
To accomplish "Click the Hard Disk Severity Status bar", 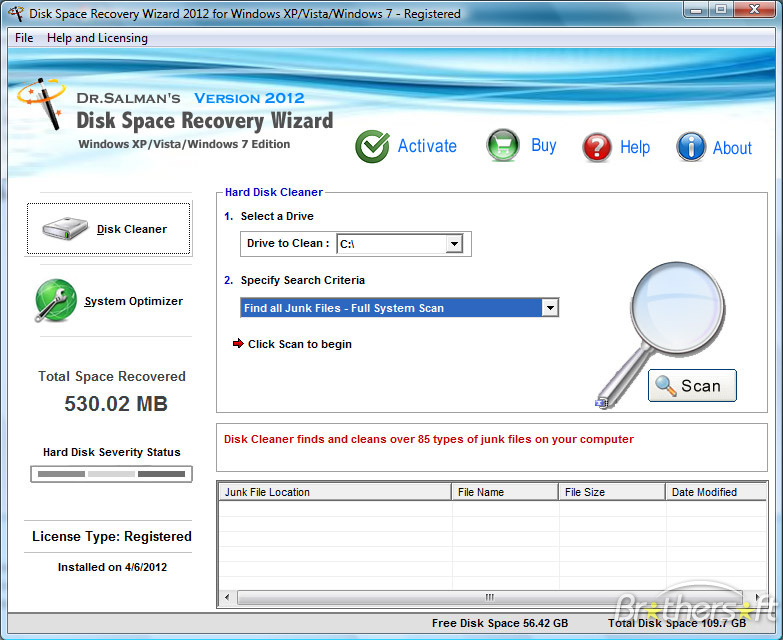I will (111, 474).
